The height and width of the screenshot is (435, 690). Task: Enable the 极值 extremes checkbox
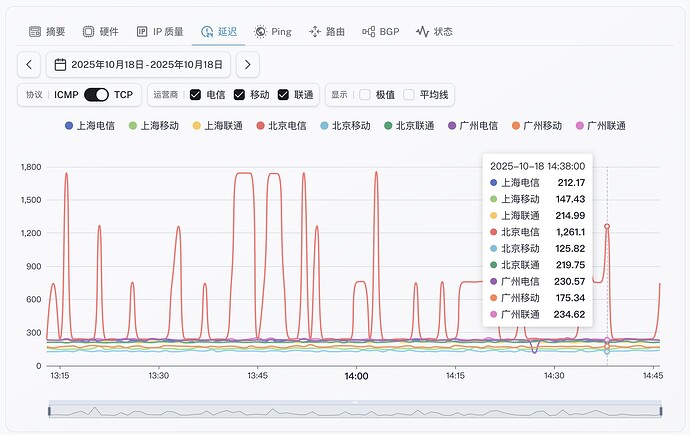point(365,95)
